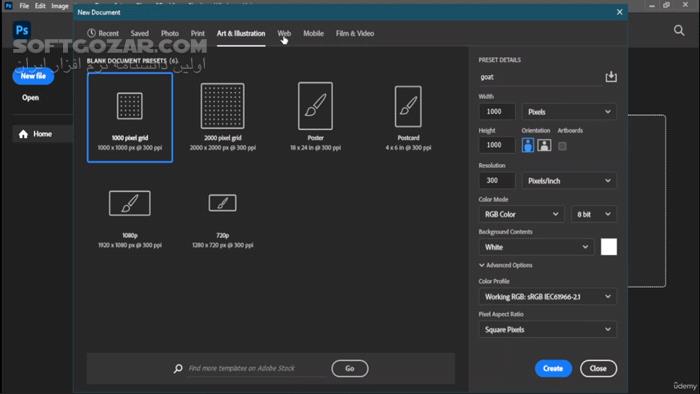Click the Height input field
The image size is (700, 394).
click(497, 145)
